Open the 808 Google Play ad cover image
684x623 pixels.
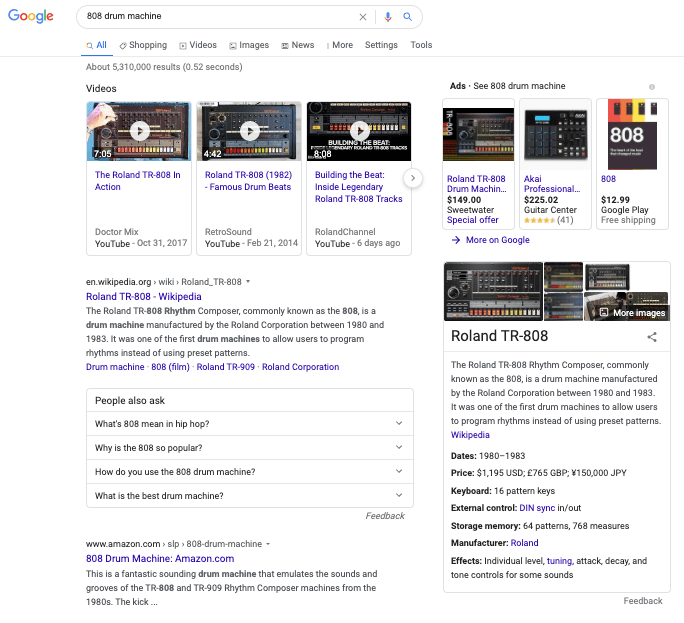point(632,134)
